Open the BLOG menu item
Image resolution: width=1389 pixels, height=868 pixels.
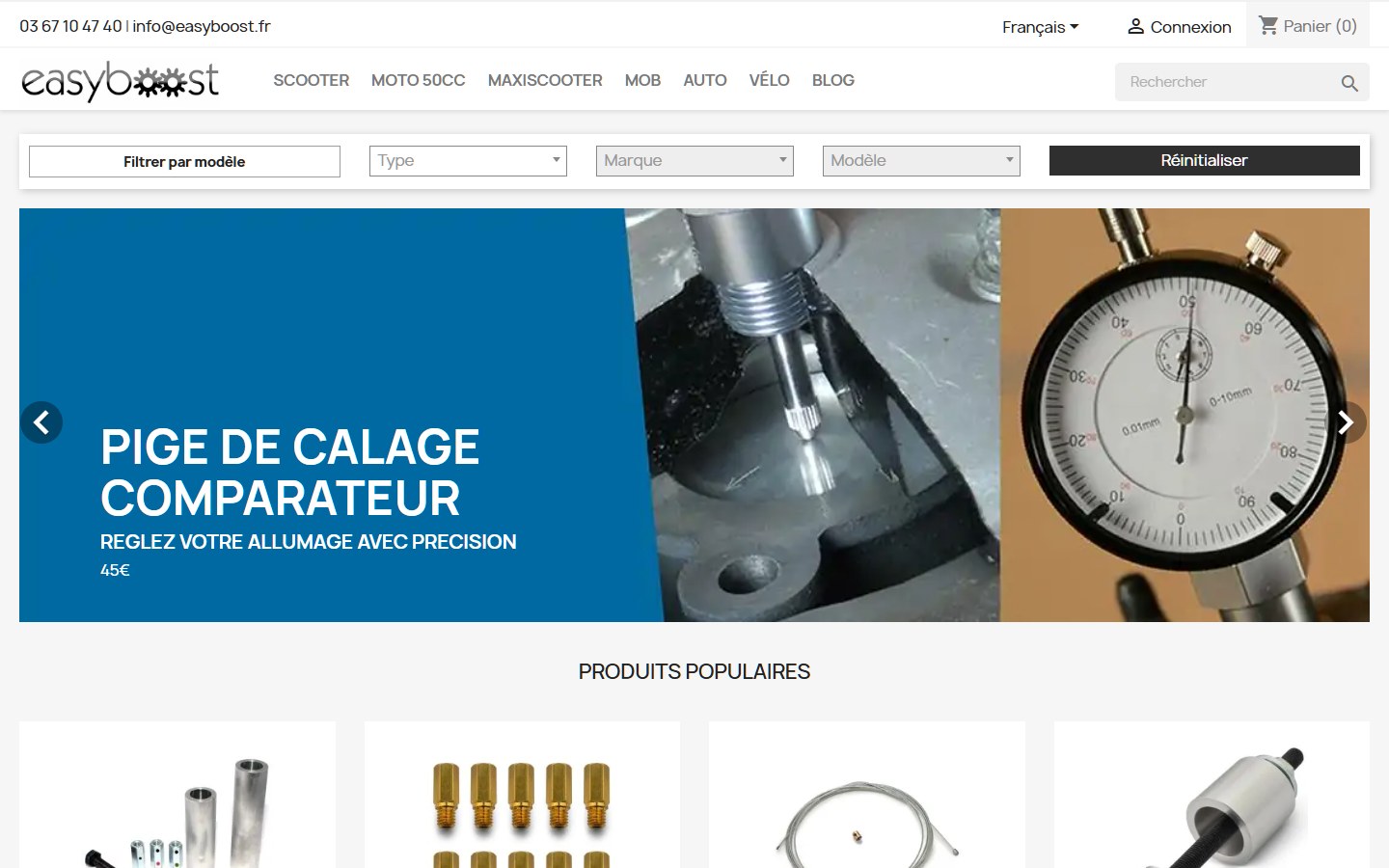833,81
